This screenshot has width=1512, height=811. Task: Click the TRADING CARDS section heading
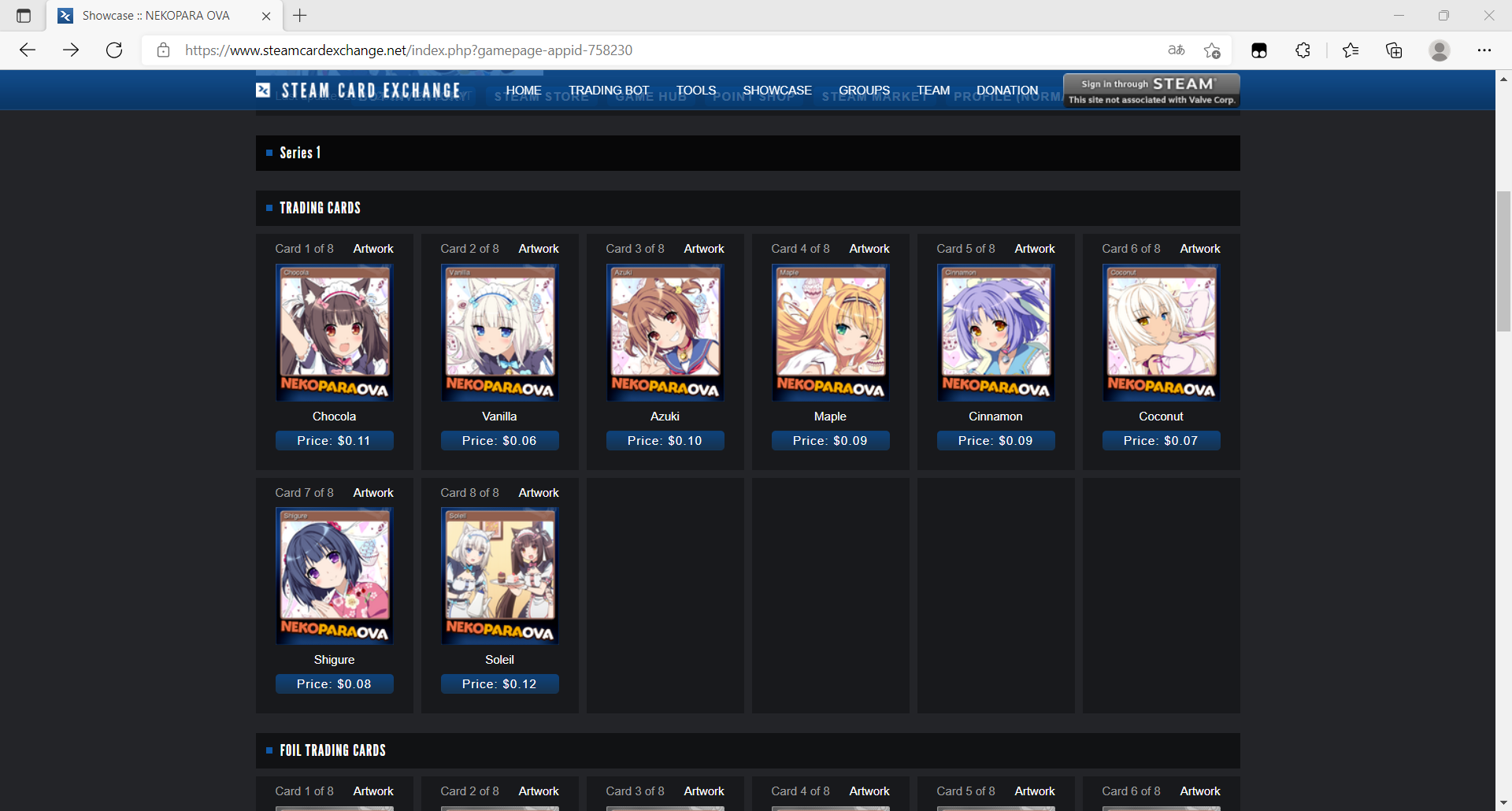tap(320, 208)
